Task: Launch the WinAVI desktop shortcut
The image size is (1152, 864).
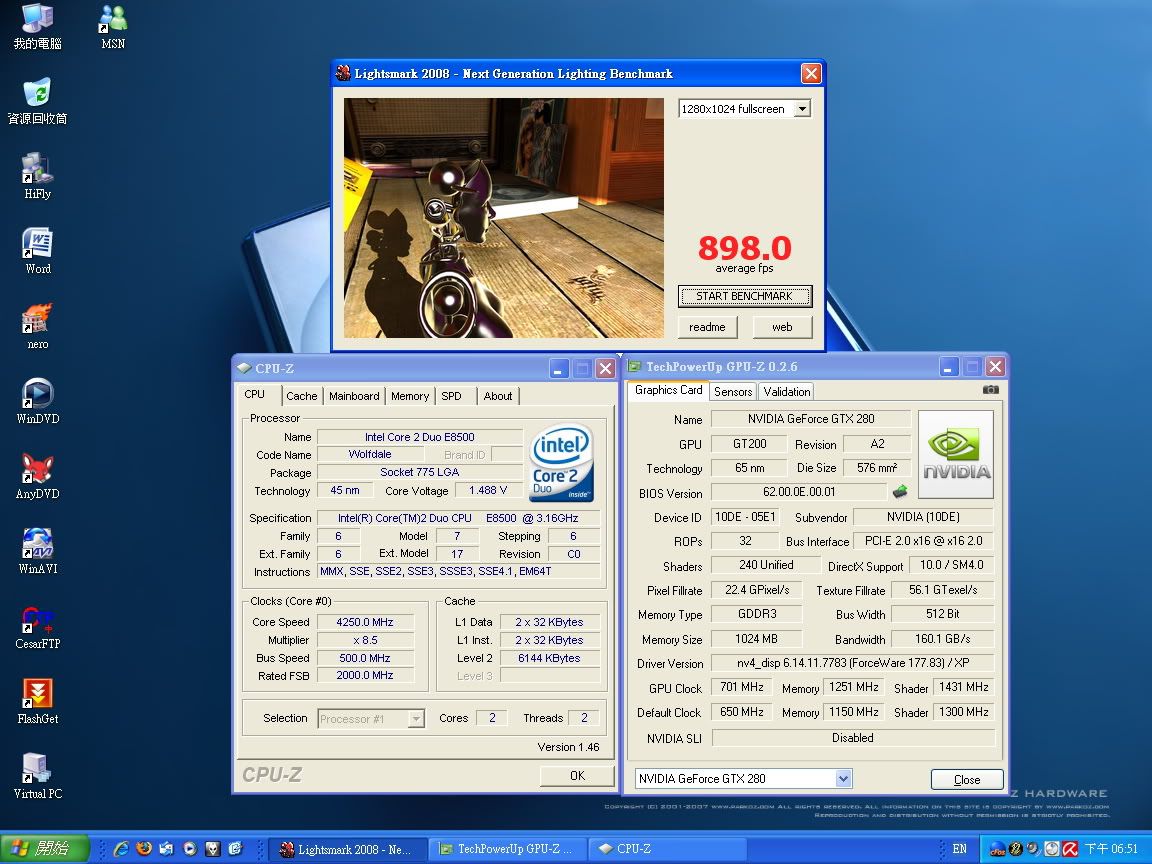Action: click(x=38, y=545)
